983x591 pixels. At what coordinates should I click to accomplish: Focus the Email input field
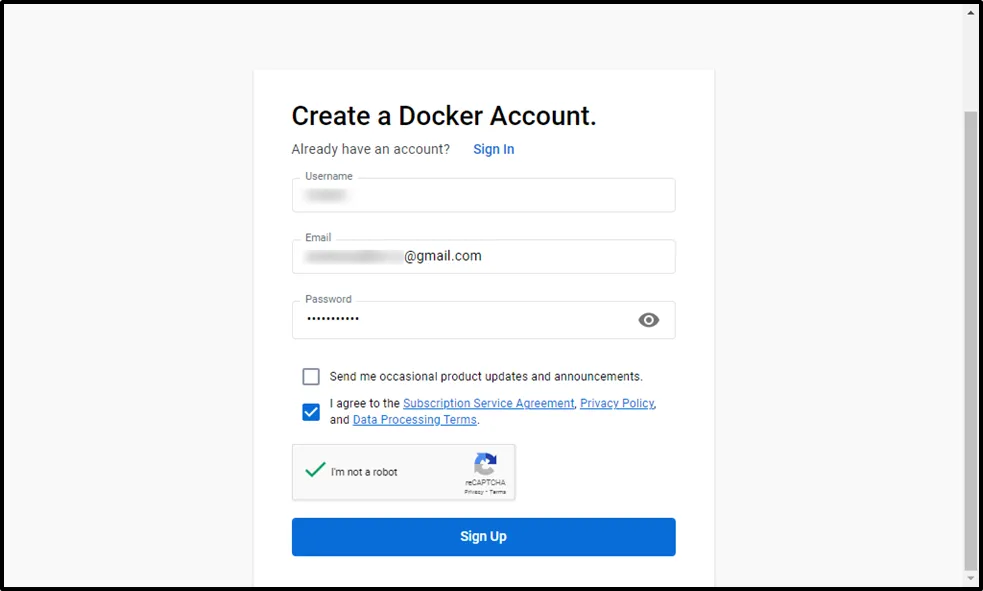click(x=483, y=257)
